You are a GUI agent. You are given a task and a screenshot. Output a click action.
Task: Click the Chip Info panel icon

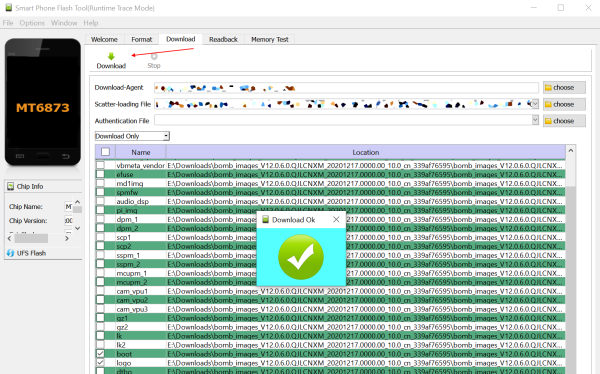pos(10,186)
